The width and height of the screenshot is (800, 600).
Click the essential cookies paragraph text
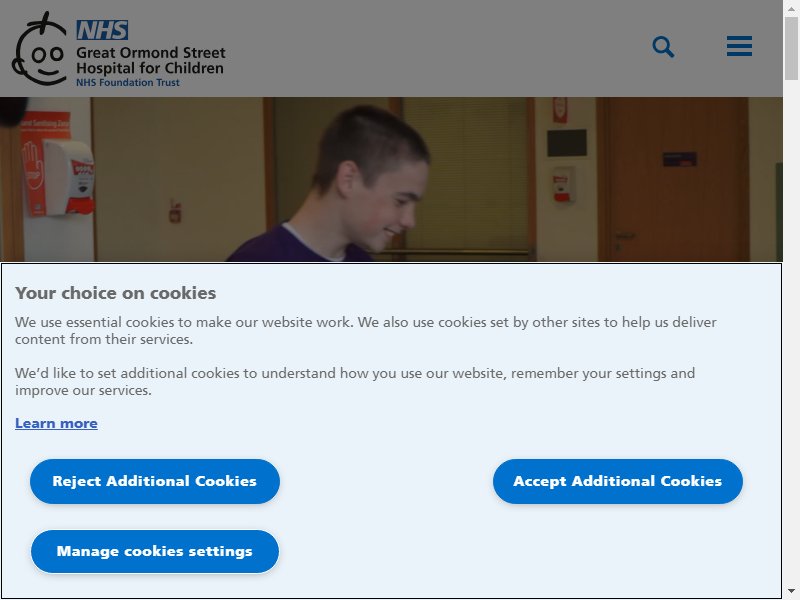click(365, 331)
